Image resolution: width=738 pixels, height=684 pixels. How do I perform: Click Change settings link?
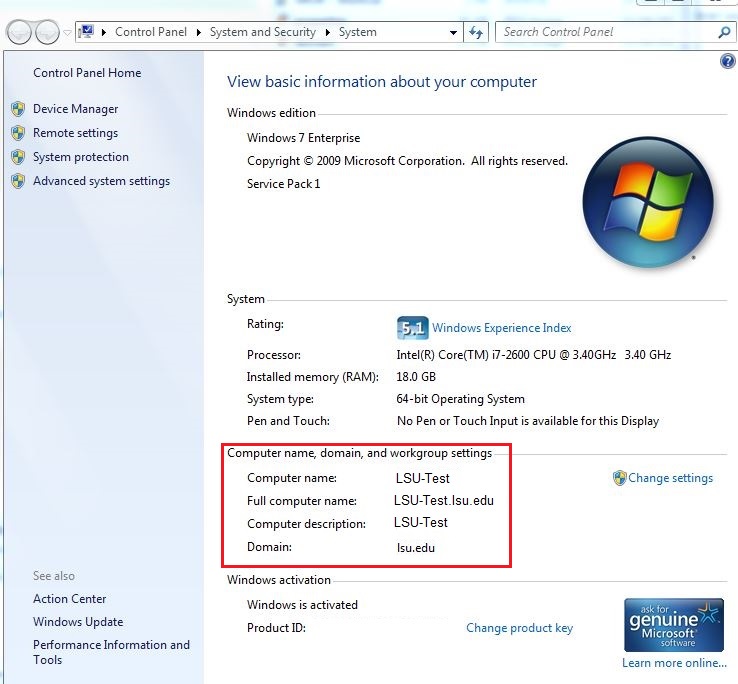click(x=670, y=478)
